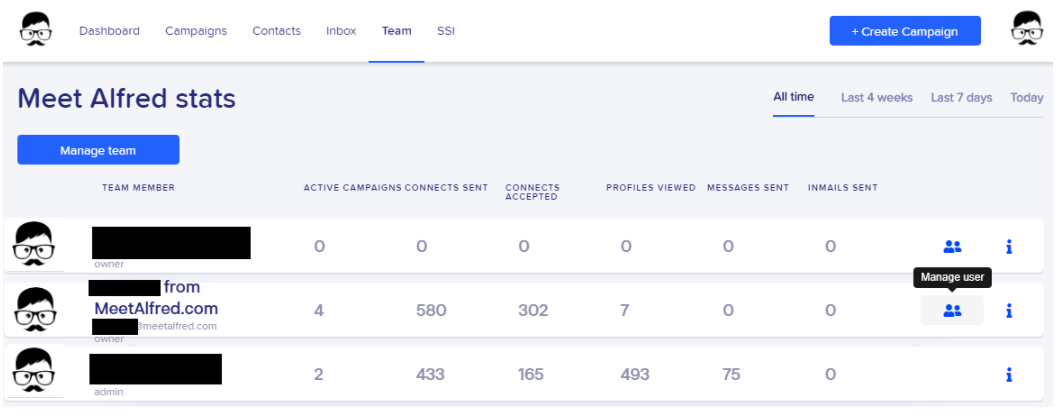Click avatar of the MeetAlfred.com member
The width and height of the screenshot is (1056, 413).
point(34,309)
